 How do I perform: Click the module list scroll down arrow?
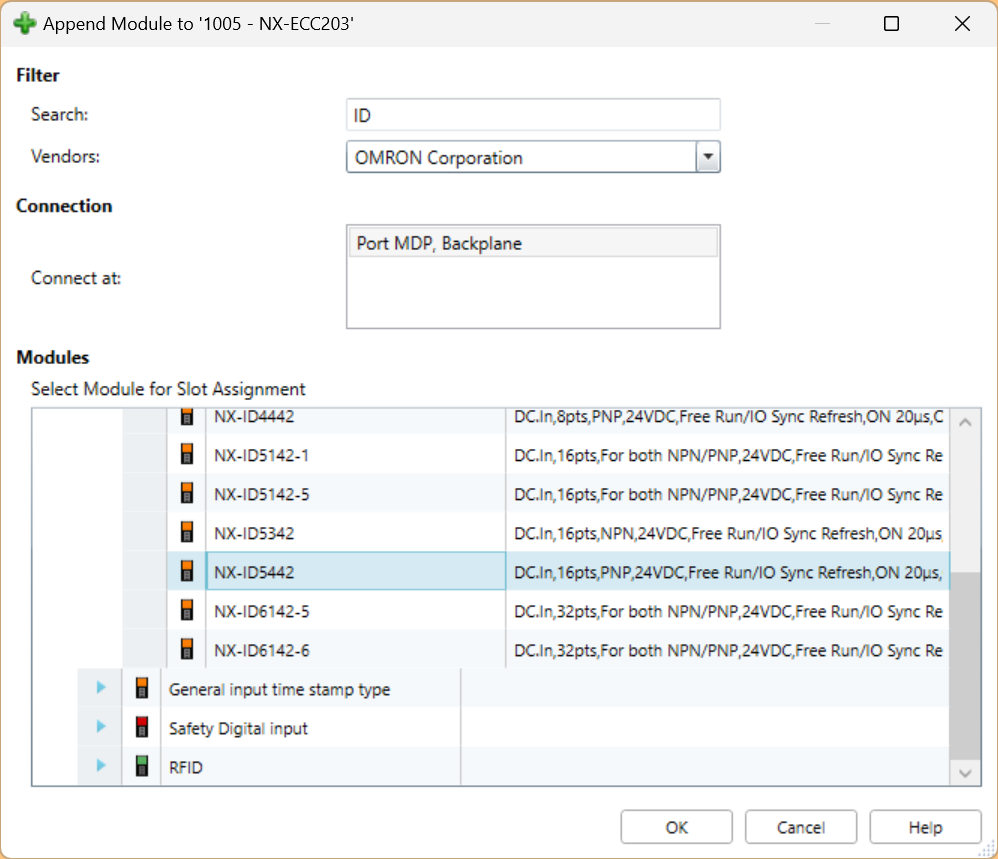point(965,773)
